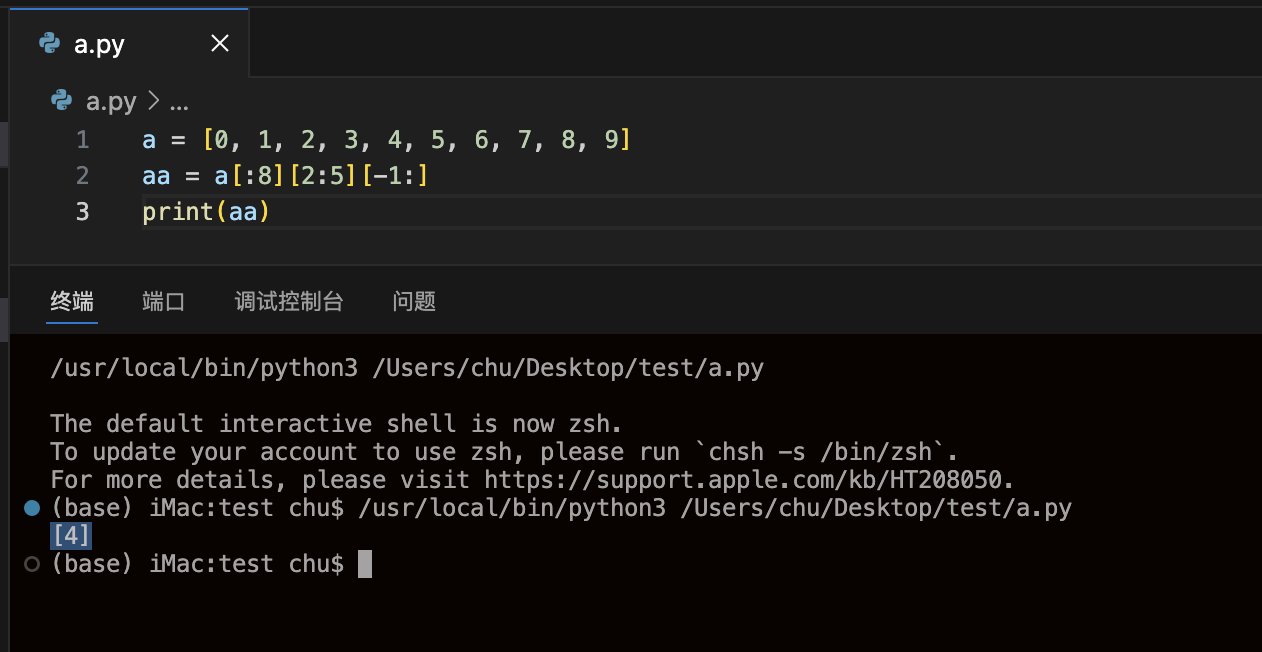The image size is (1262, 652).
Task: Open the breadcrumb ellipsis symbol dropdown
Action: [179, 101]
